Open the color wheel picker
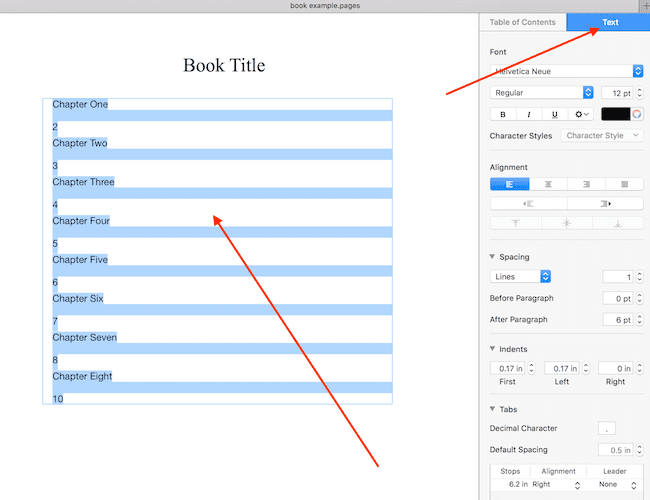650x500 pixels. (x=637, y=114)
